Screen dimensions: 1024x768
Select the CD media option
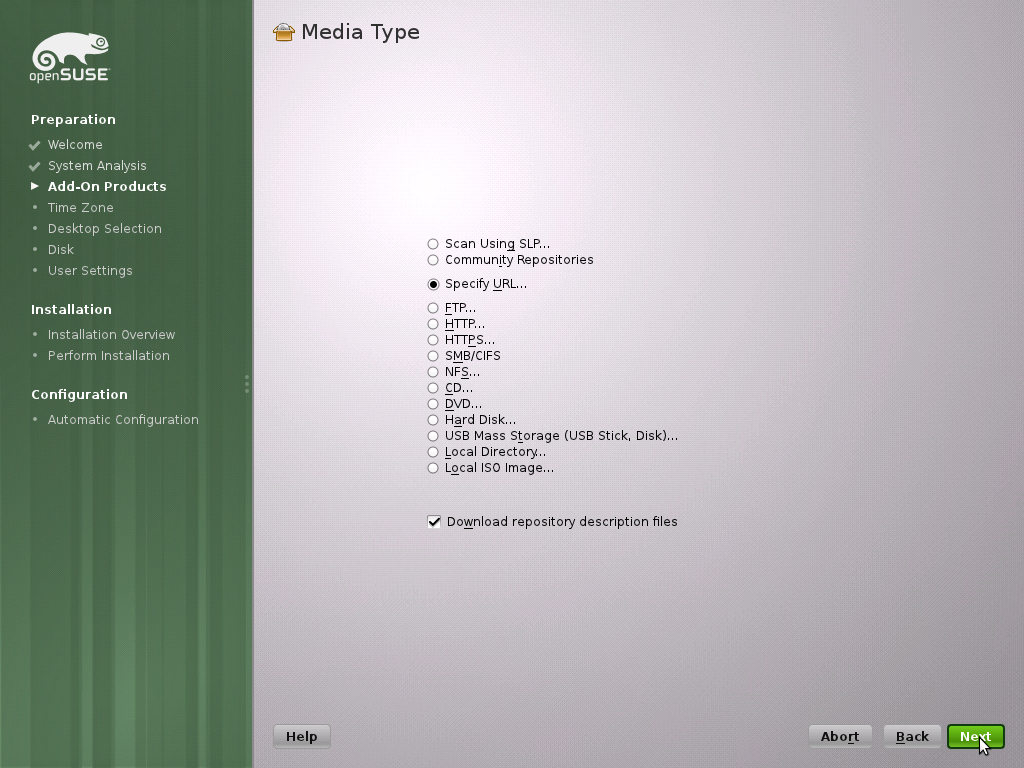pos(433,388)
